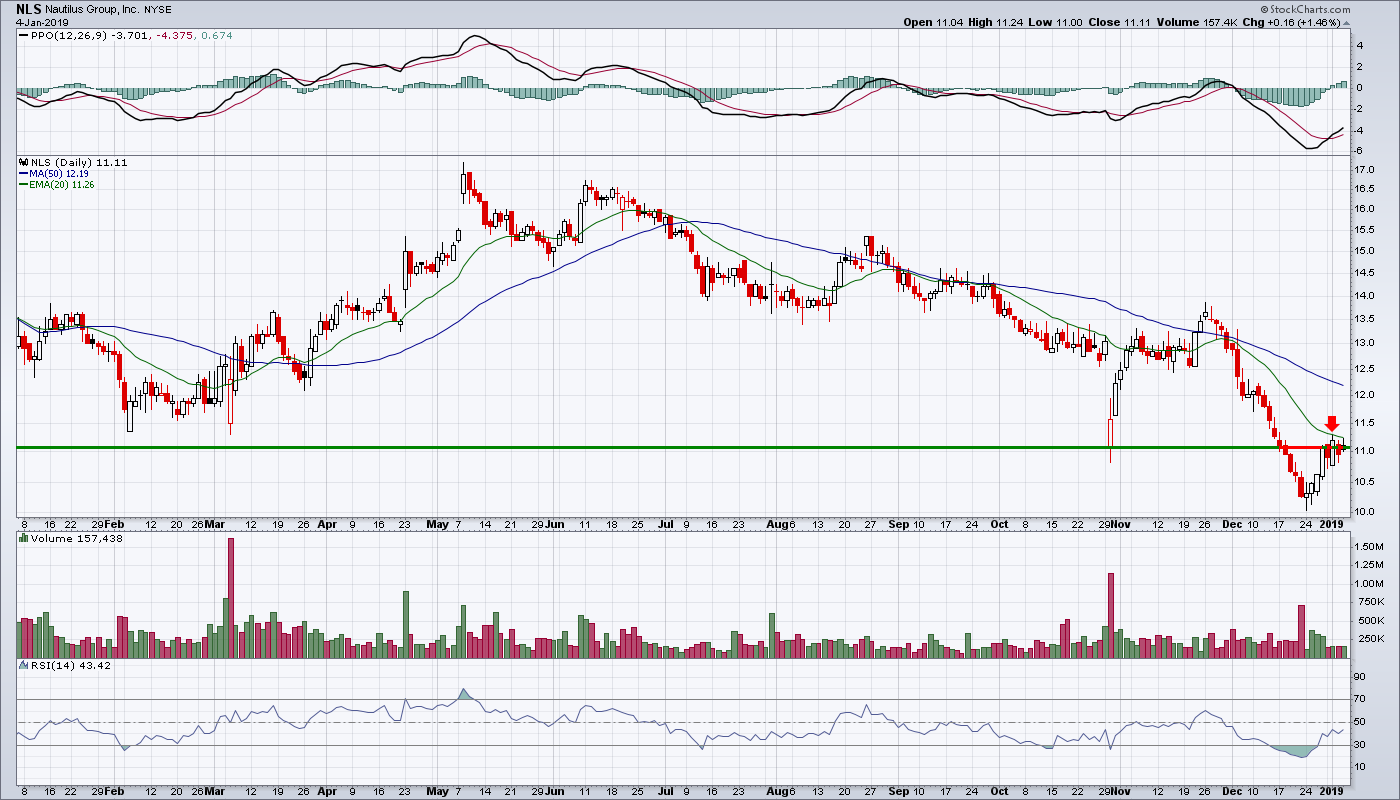
Task: Click the green EMA(20) legend line marker
Action: pyautogui.click(x=23, y=184)
